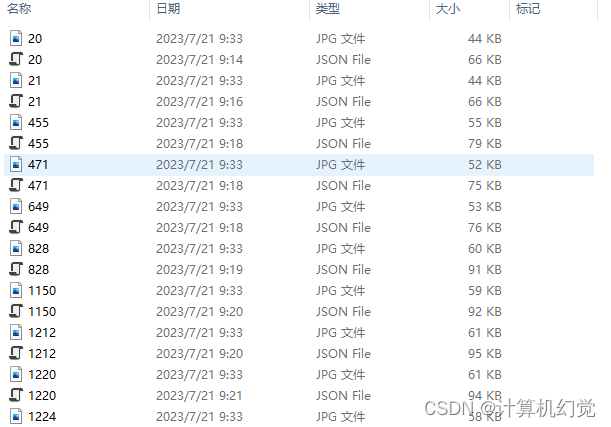Select the 21 JPG file name
This screenshot has height=427, width=611.
pyautogui.click(x=34, y=81)
